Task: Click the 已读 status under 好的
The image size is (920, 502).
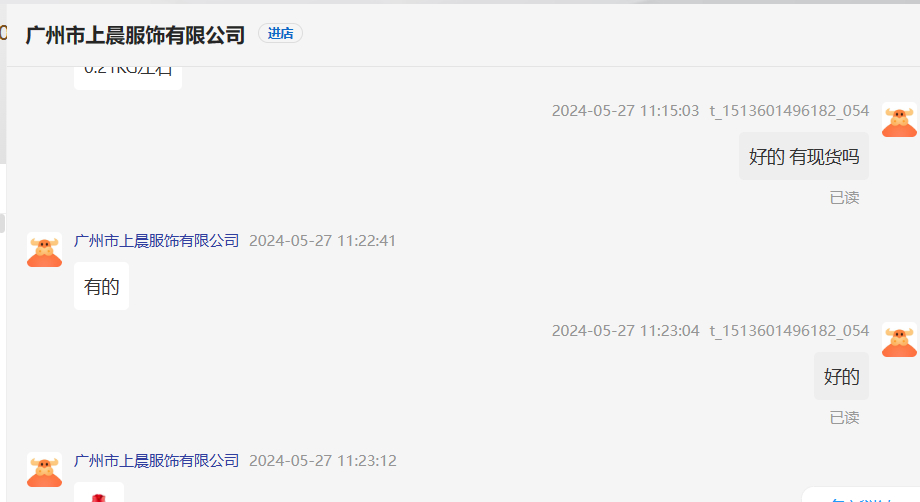Action: tap(844, 418)
